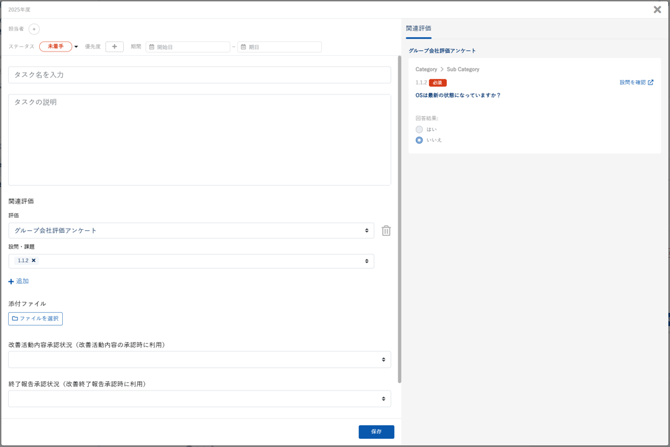Click the plus button next to 優先度
The image size is (670, 447).
(x=114, y=47)
